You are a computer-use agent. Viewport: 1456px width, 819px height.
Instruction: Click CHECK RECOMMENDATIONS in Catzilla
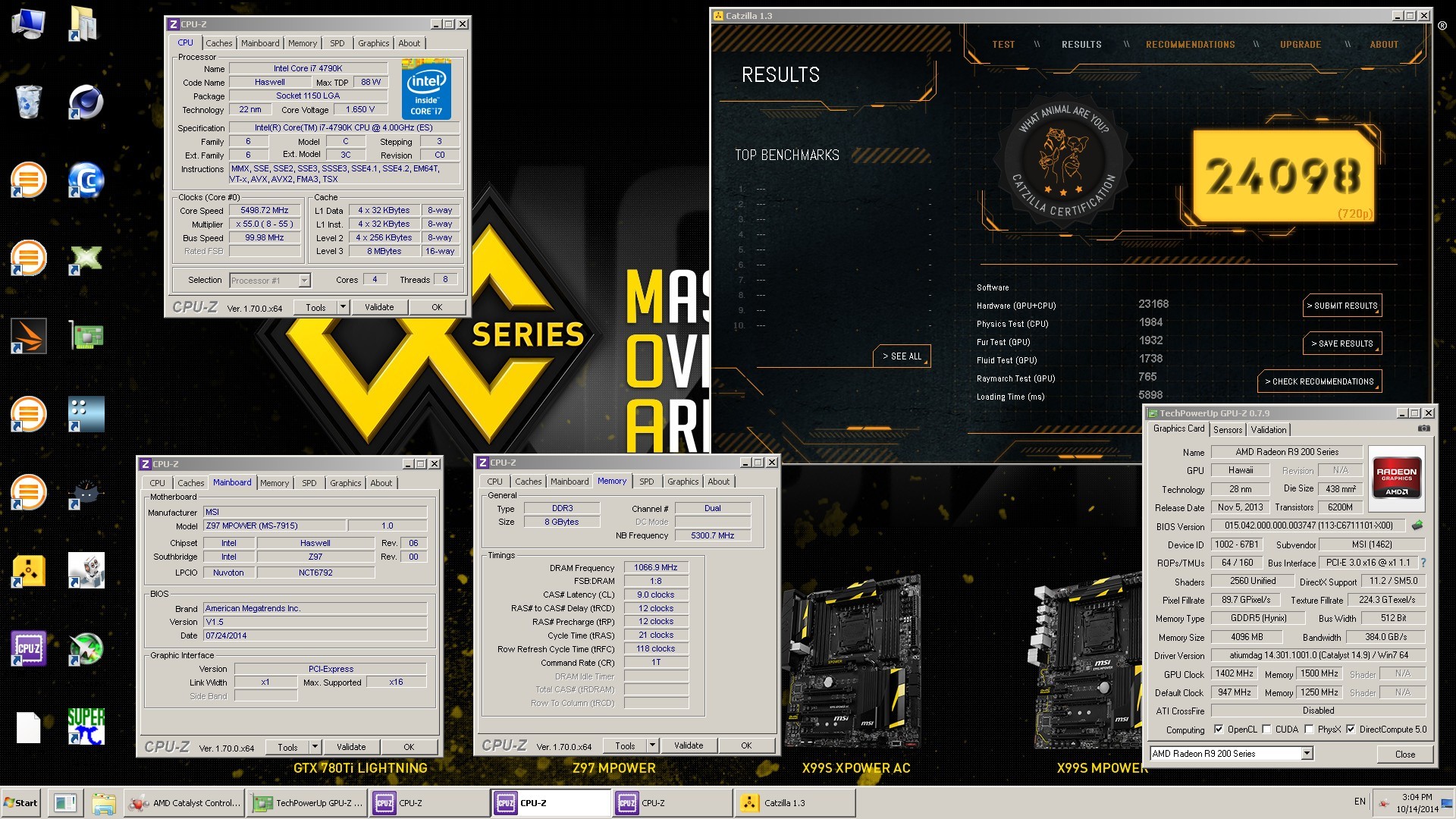point(1319,381)
